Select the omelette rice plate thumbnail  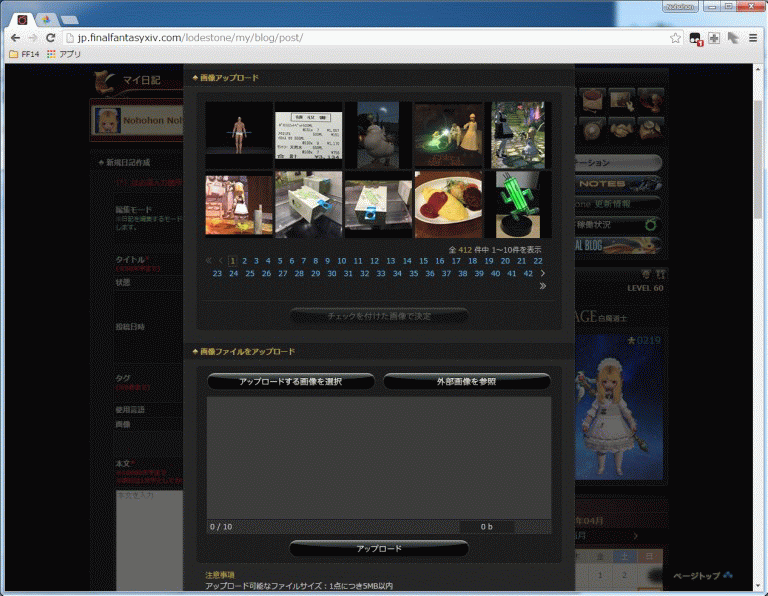(448, 204)
